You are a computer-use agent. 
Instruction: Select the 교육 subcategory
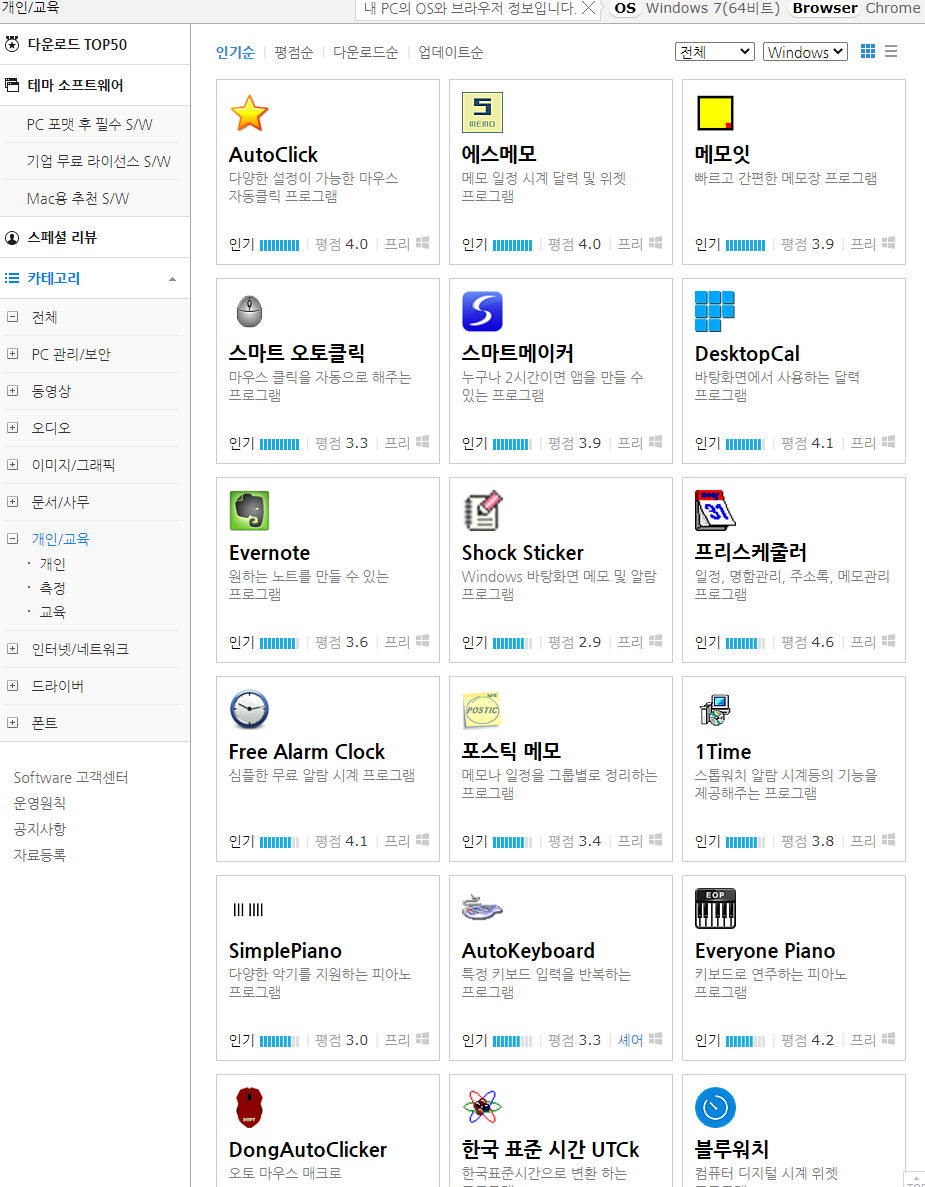coord(52,612)
